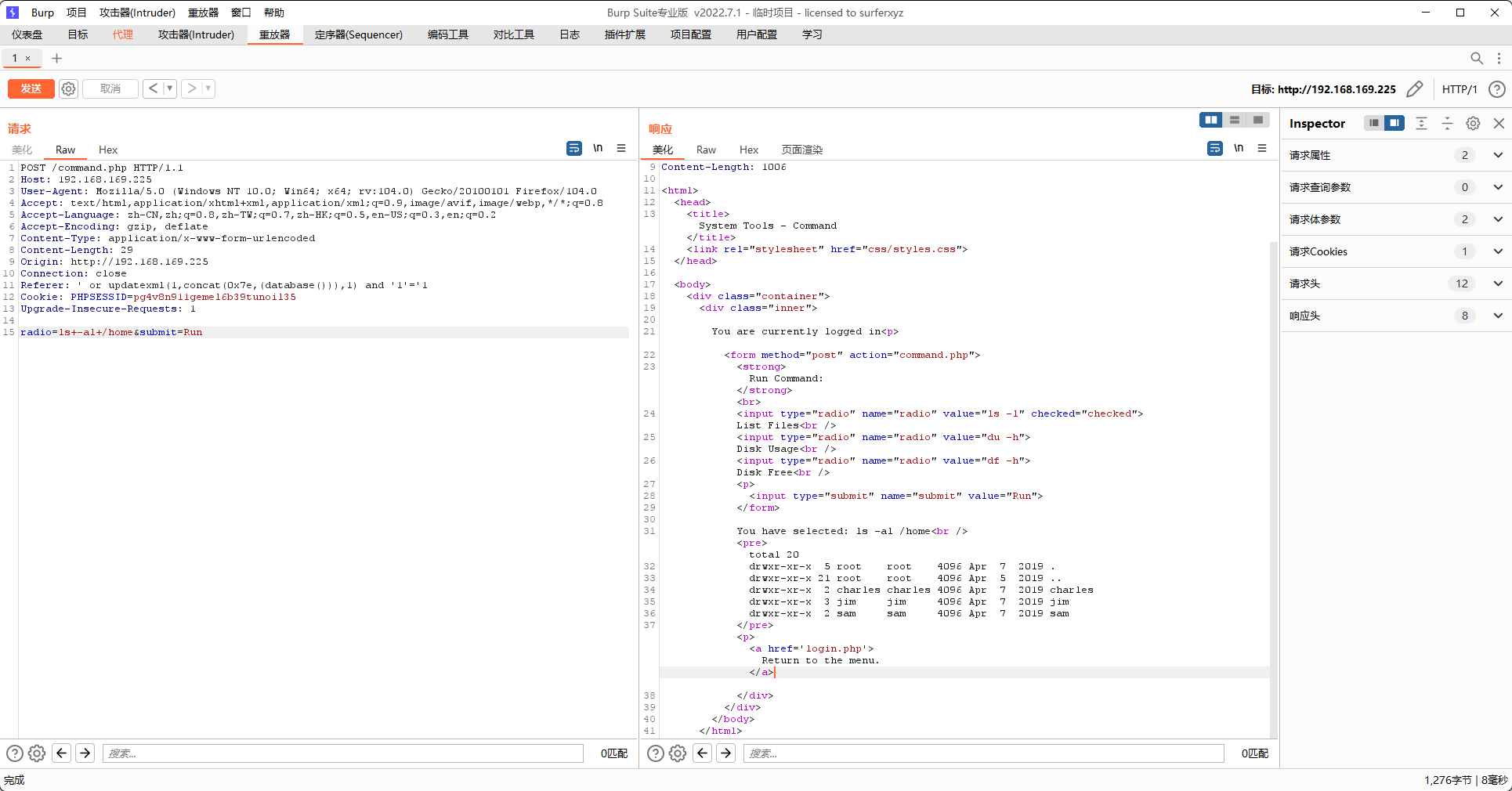The image size is (1512, 791).
Task: Click HTTP/1 protocol selector
Action: pos(1460,89)
